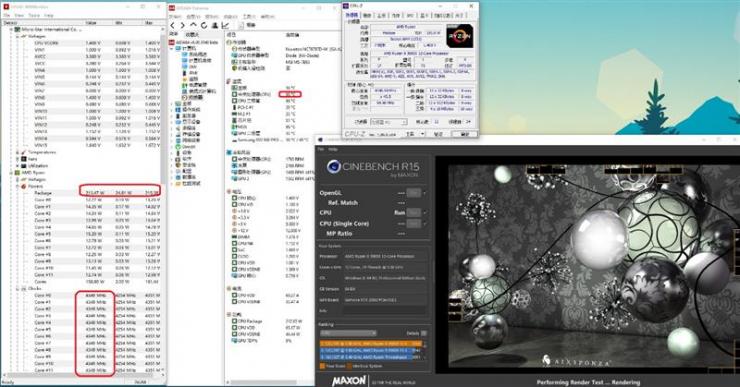Image resolution: width=740 pixels, height=387 pixels.
Task: Click the AIDA64 forward navigation arrow
Action: tap(183, 25)
